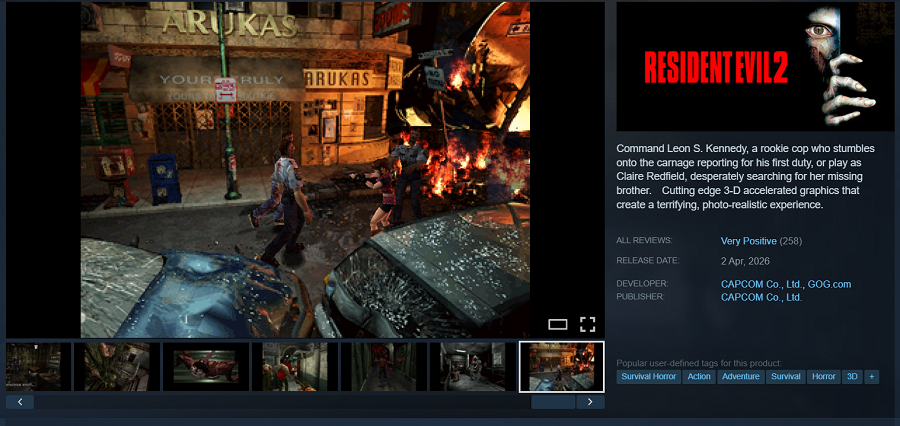This screenshot has height=426, width=900.
Task: Add a tag with the plus button
Action: tap(871, 377)
